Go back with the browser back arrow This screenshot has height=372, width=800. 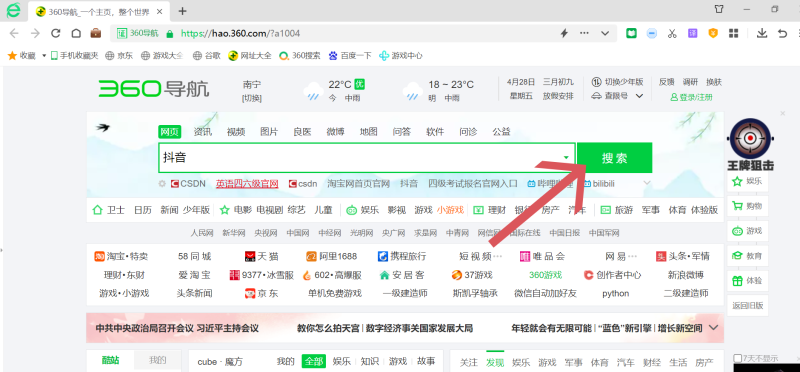(14, 34)
